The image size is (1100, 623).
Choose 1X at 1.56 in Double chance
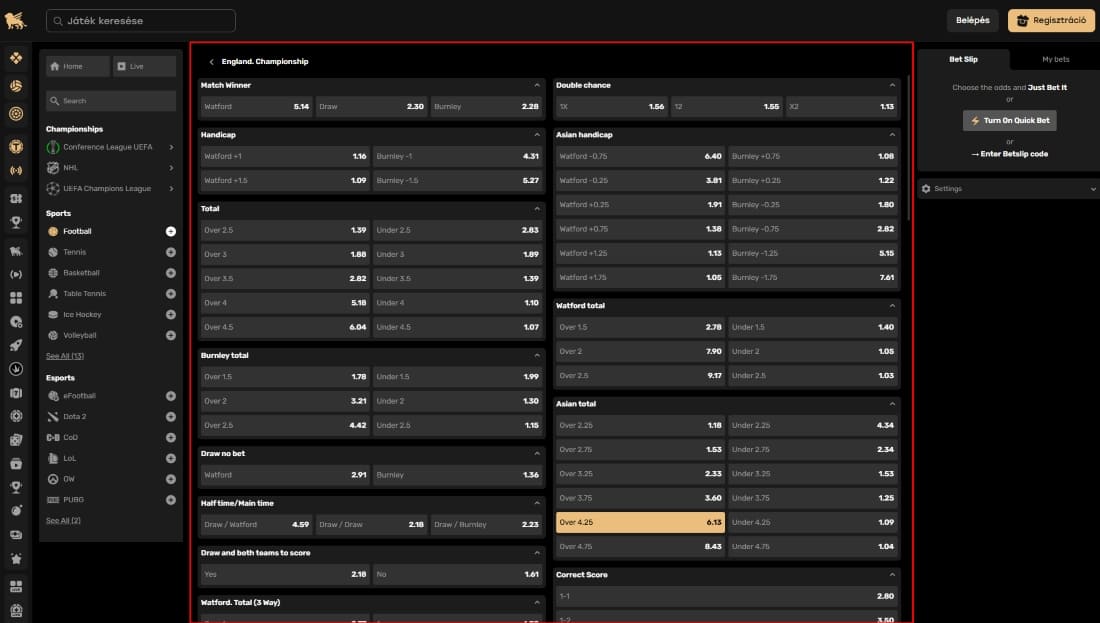tap(612, 107)
